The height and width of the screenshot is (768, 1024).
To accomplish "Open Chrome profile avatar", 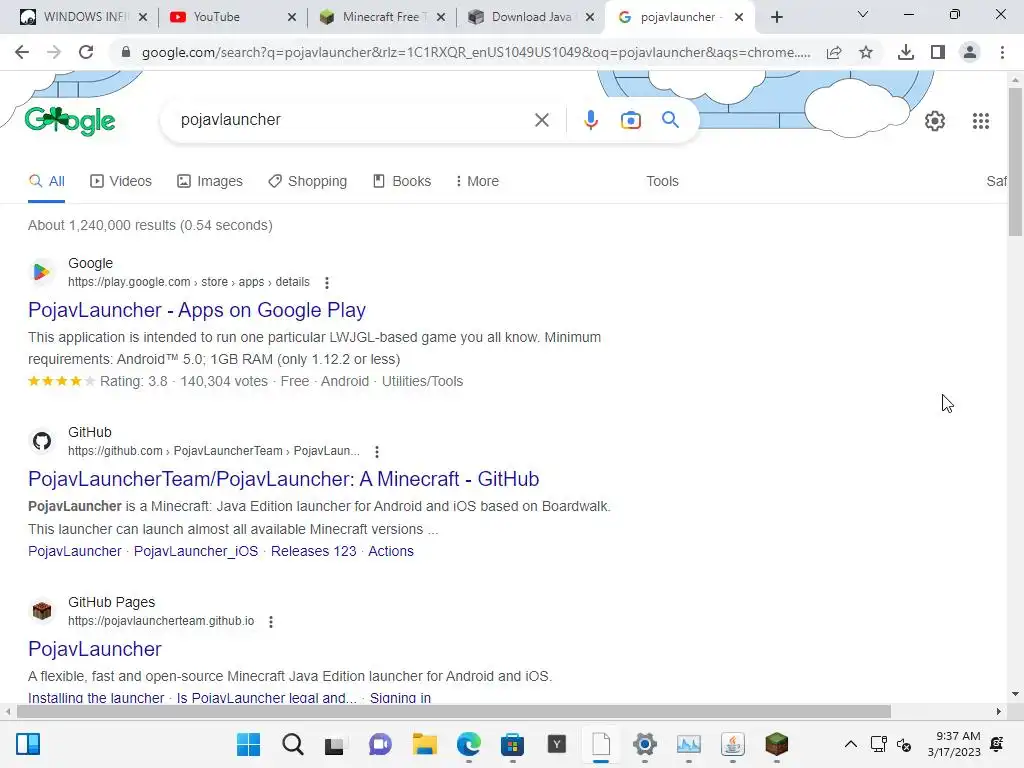I will (x=970, y=52).
